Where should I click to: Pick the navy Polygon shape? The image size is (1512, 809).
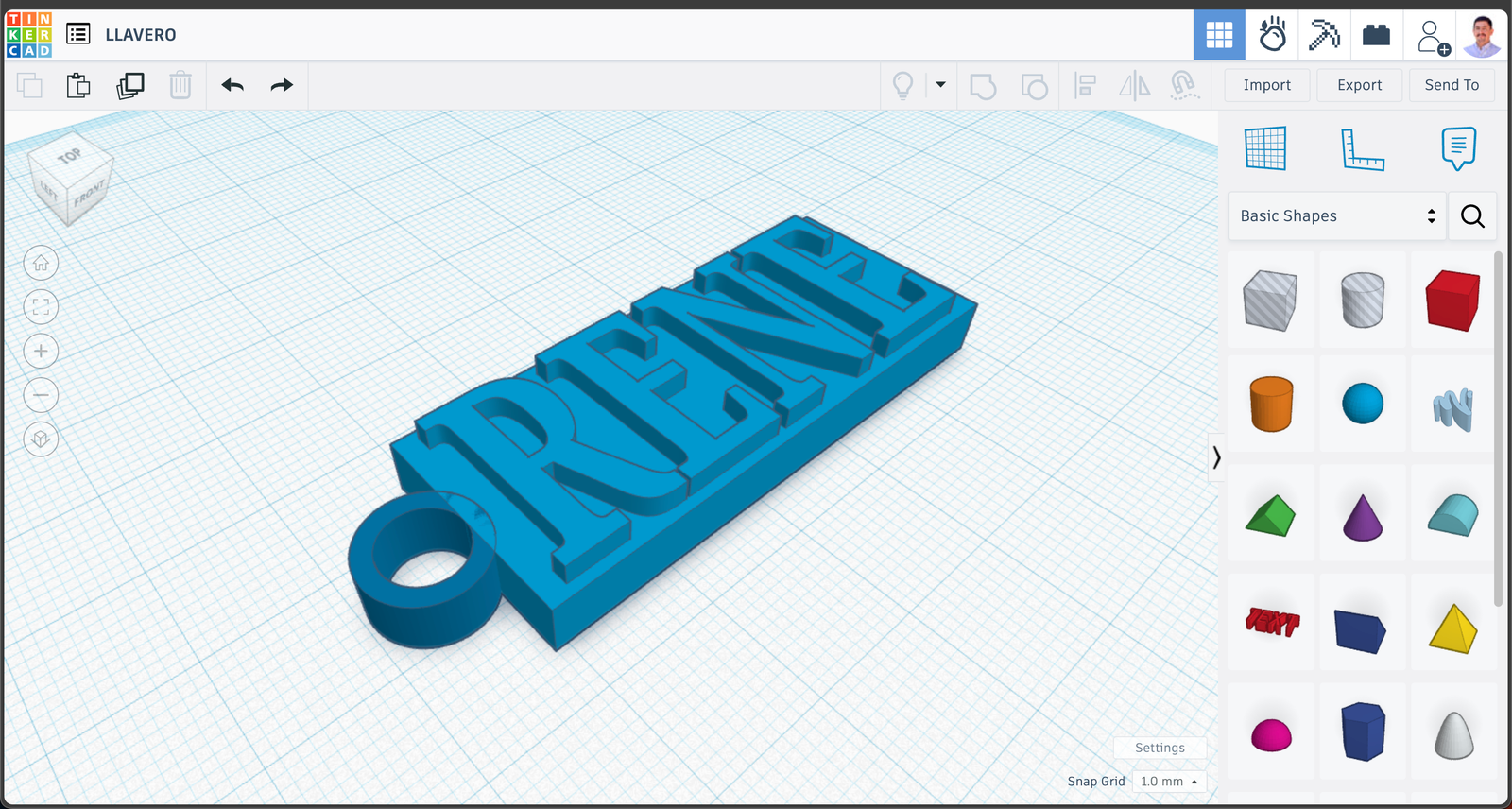click(1363, 732)
